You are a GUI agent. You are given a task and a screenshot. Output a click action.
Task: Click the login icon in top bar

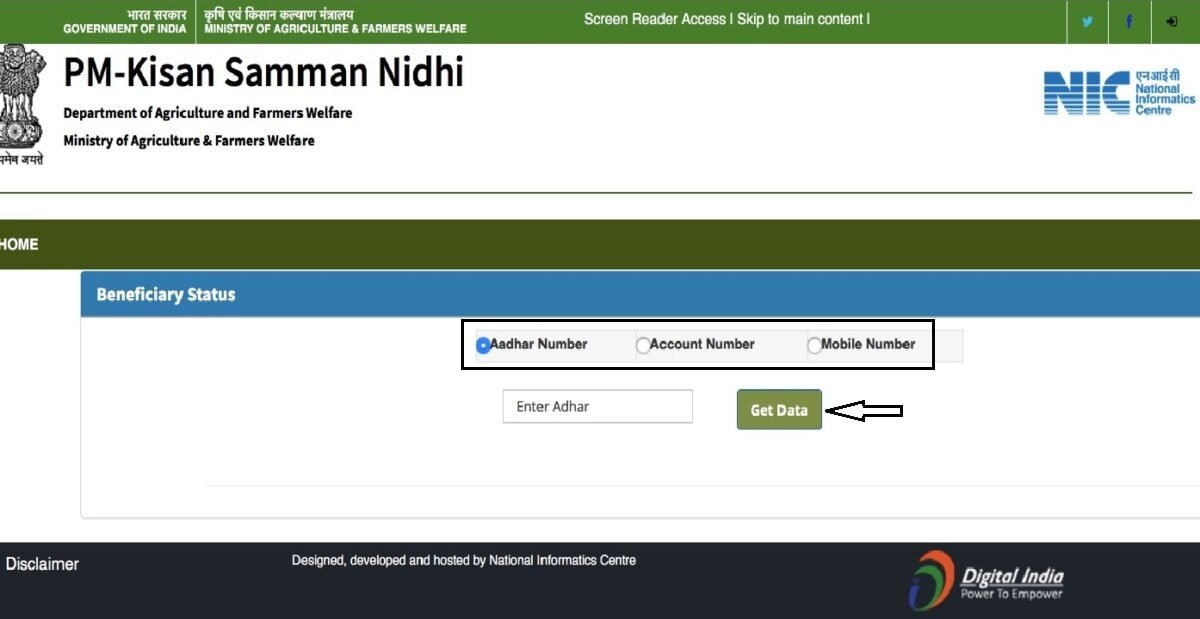(x=1171, y=21)
